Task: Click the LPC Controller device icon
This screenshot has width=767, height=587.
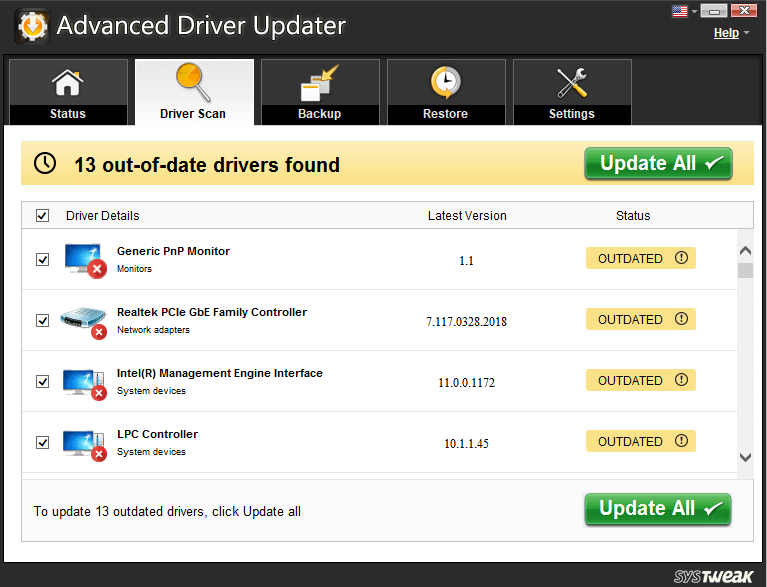Action: pos(85,445)
